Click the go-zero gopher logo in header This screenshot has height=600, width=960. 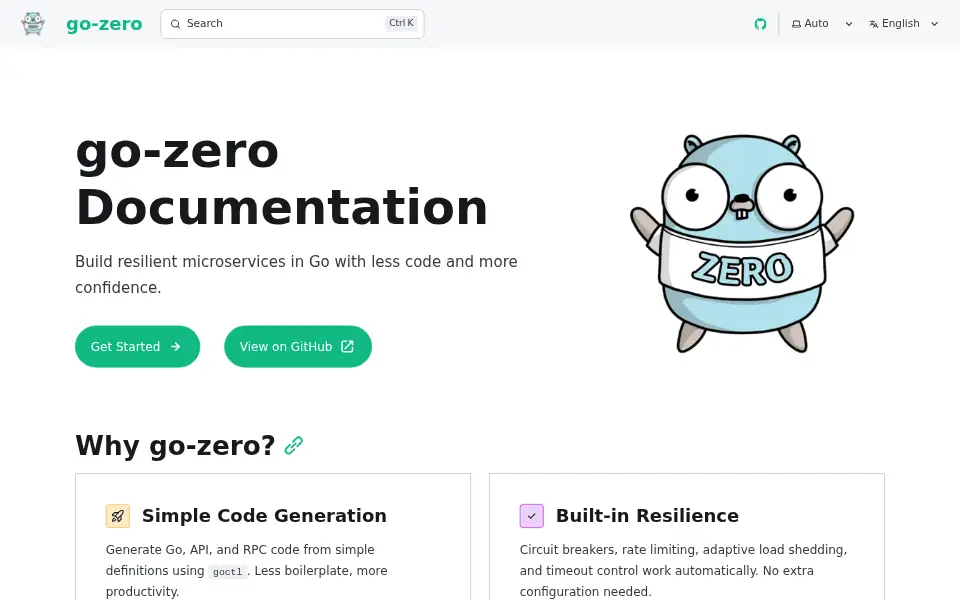[x=33, y=24]
